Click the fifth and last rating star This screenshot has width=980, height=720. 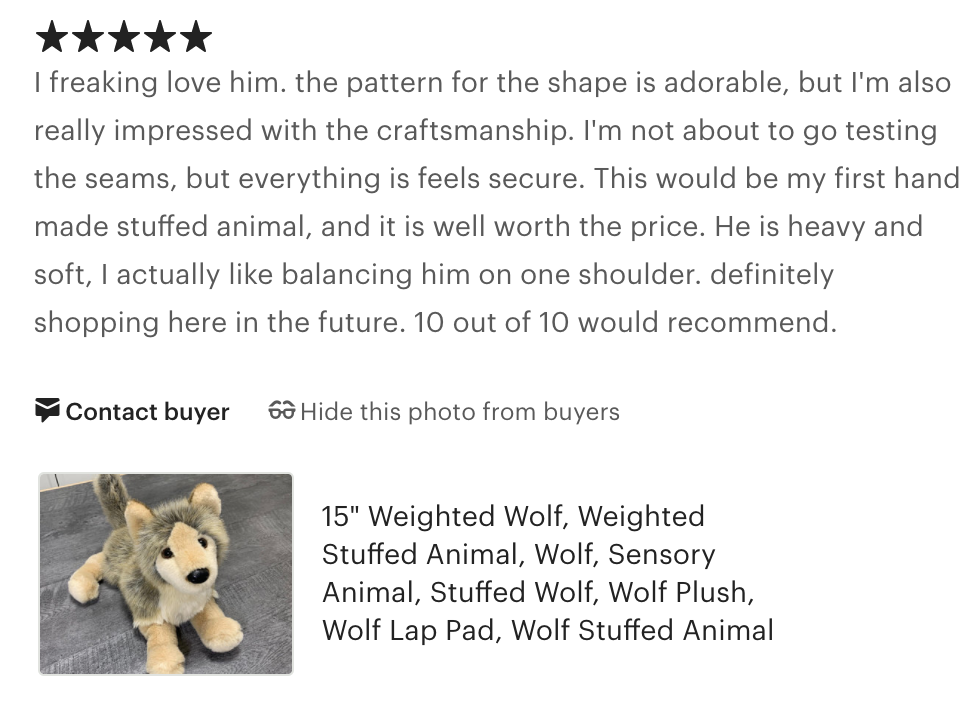tap(196, 38)
